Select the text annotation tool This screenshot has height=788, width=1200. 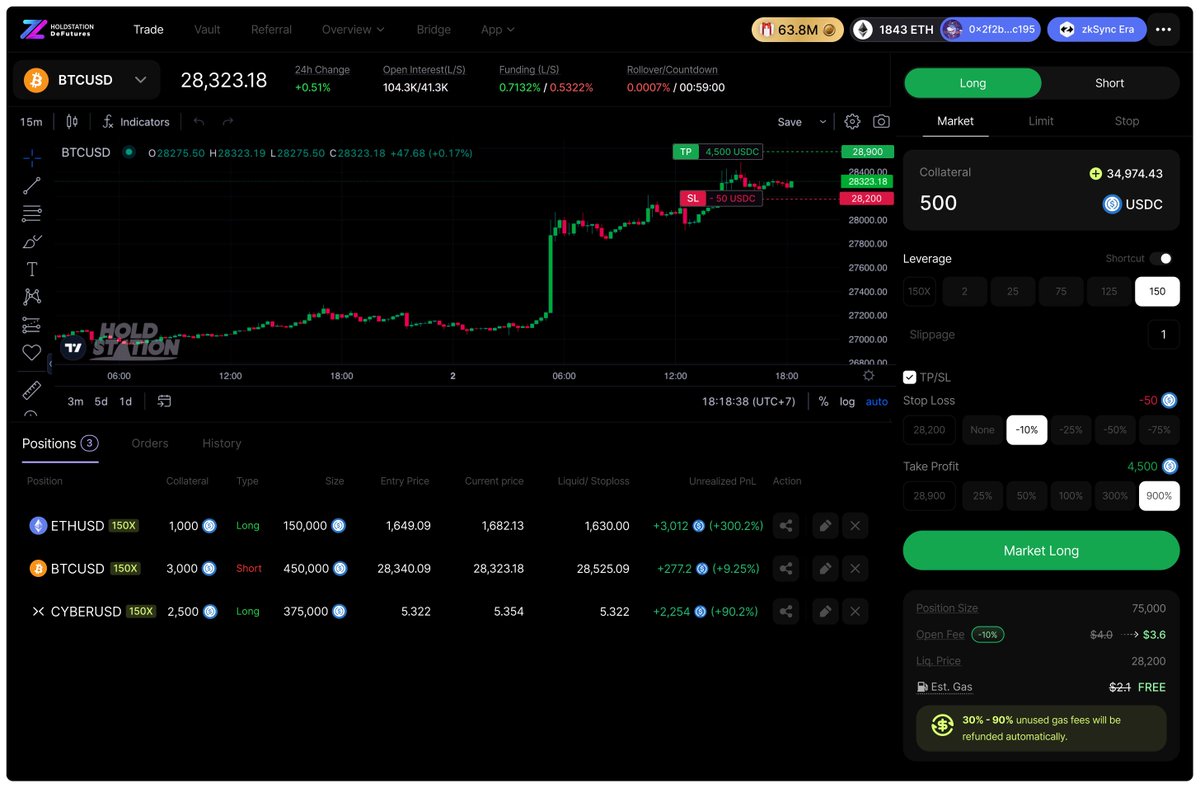tap(31, 268)
